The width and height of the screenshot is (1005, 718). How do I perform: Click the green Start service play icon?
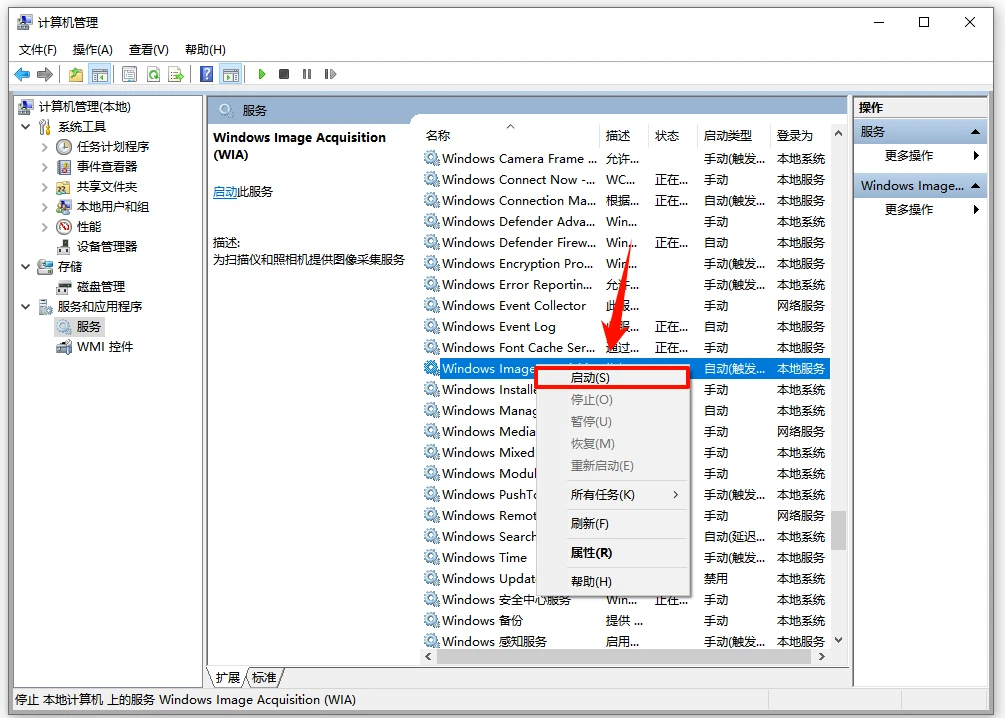pos(262,74)
